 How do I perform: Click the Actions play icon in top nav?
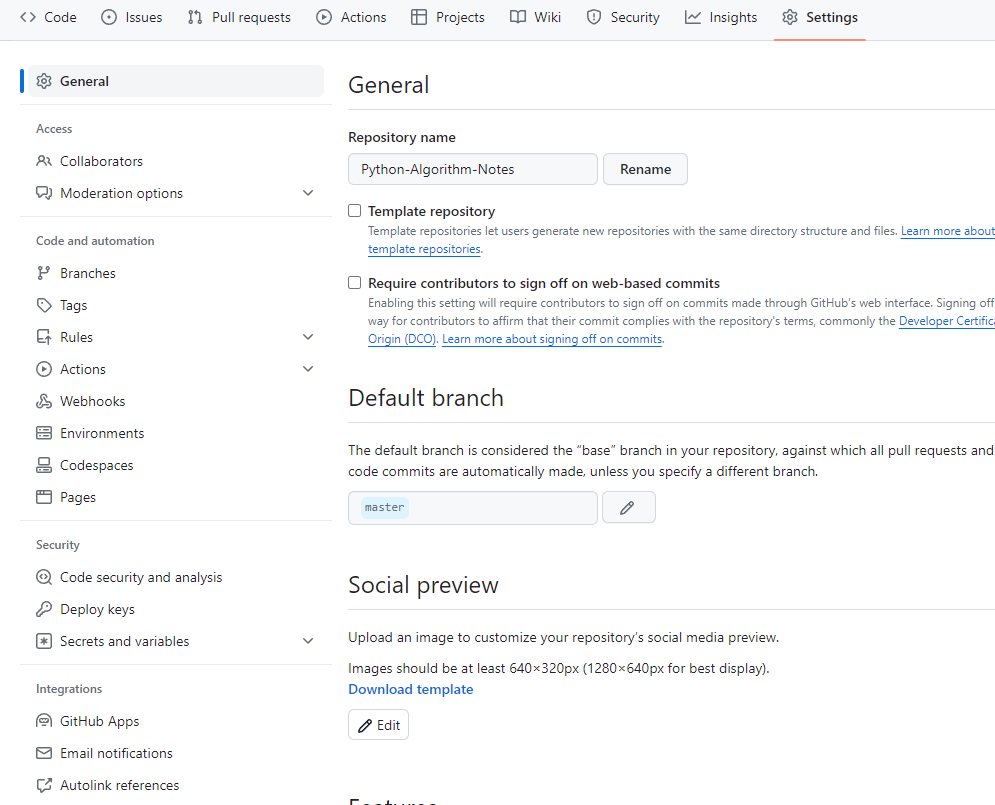click(x=324, y=17)
